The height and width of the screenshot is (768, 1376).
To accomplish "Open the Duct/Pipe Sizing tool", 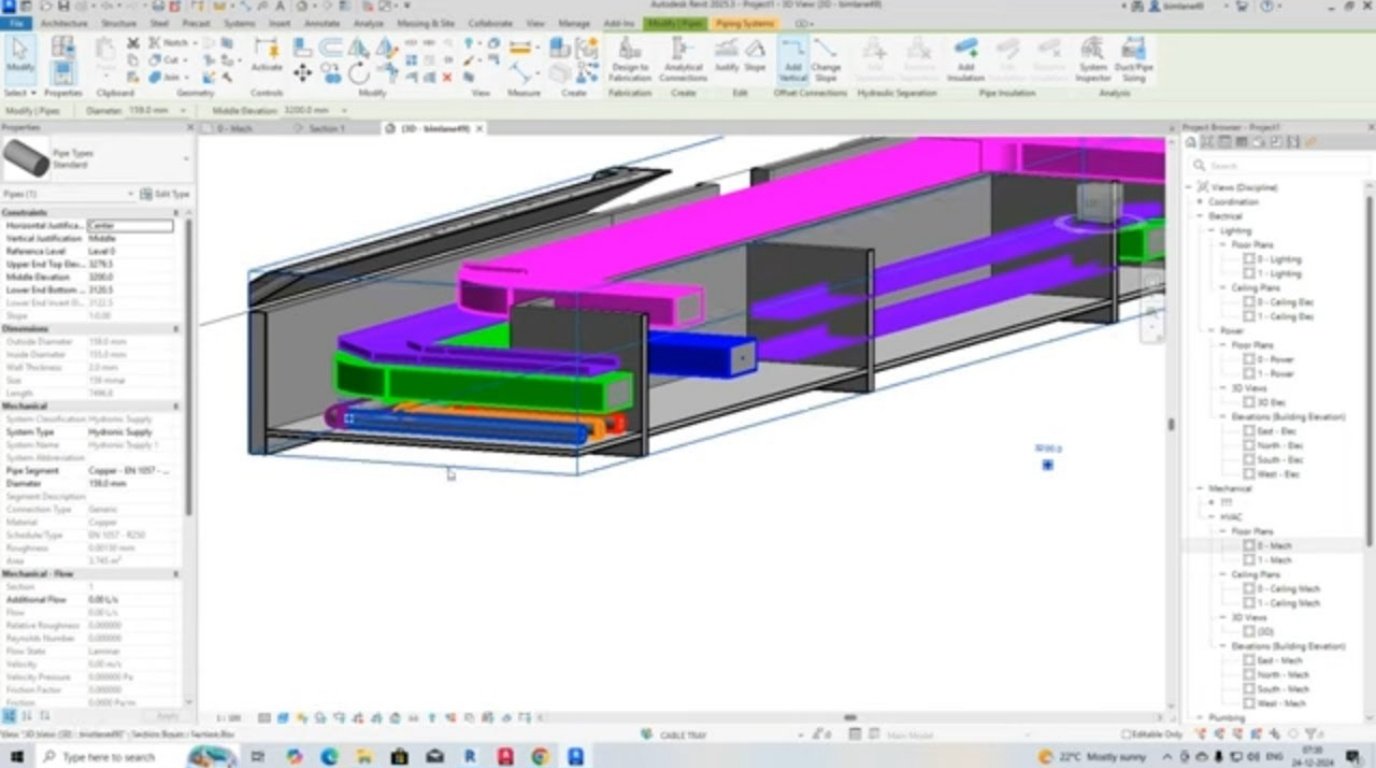I will click(1133, 59).
